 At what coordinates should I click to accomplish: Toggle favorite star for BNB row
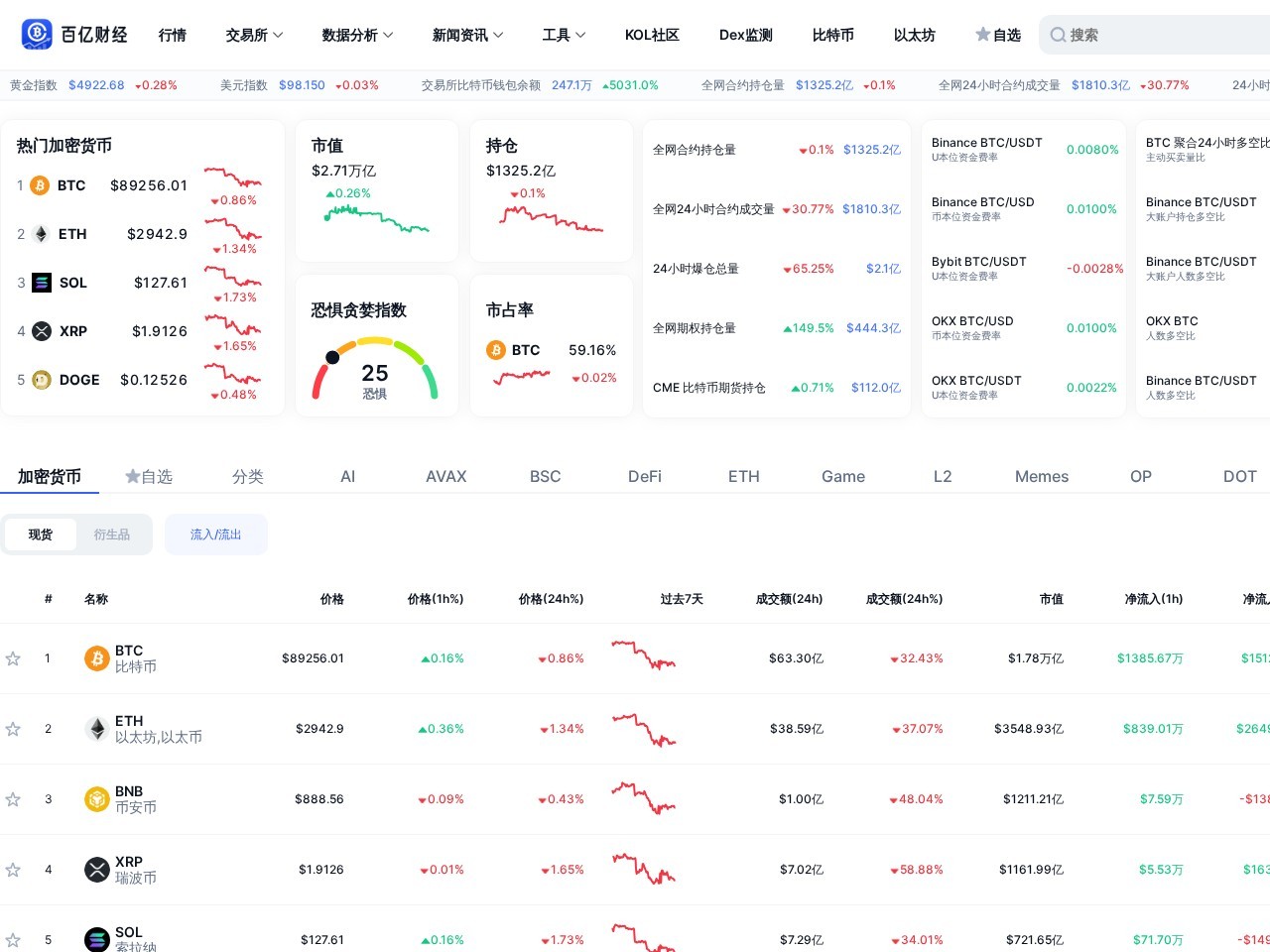click(x=13, y=799)
